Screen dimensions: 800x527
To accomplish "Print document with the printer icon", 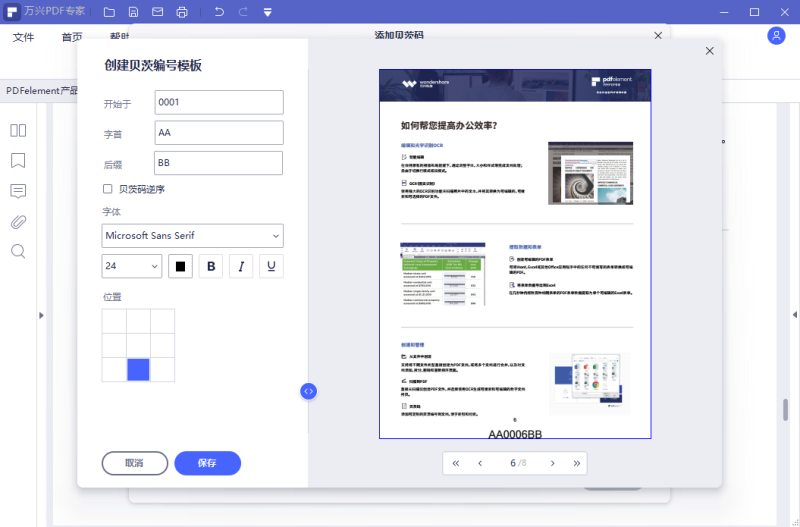I will click(x=182, y=12).
